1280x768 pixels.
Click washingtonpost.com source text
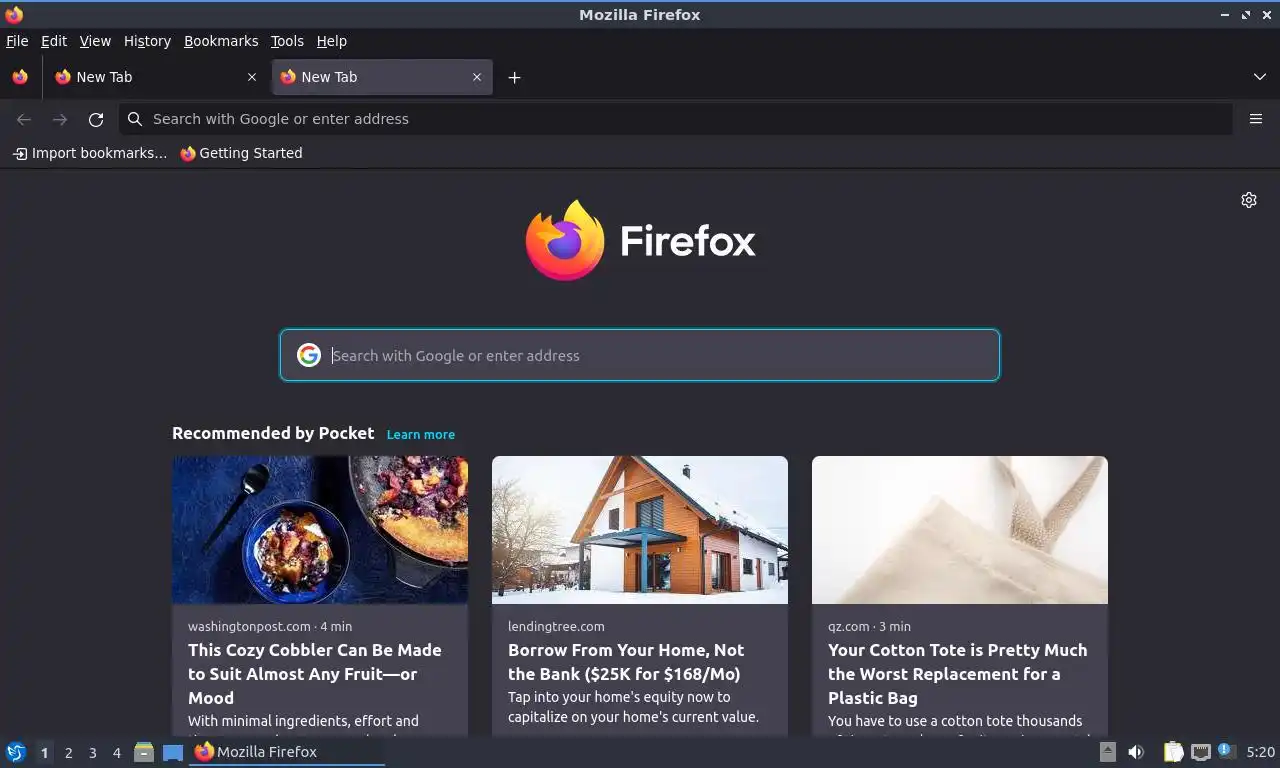pos(249,626)
